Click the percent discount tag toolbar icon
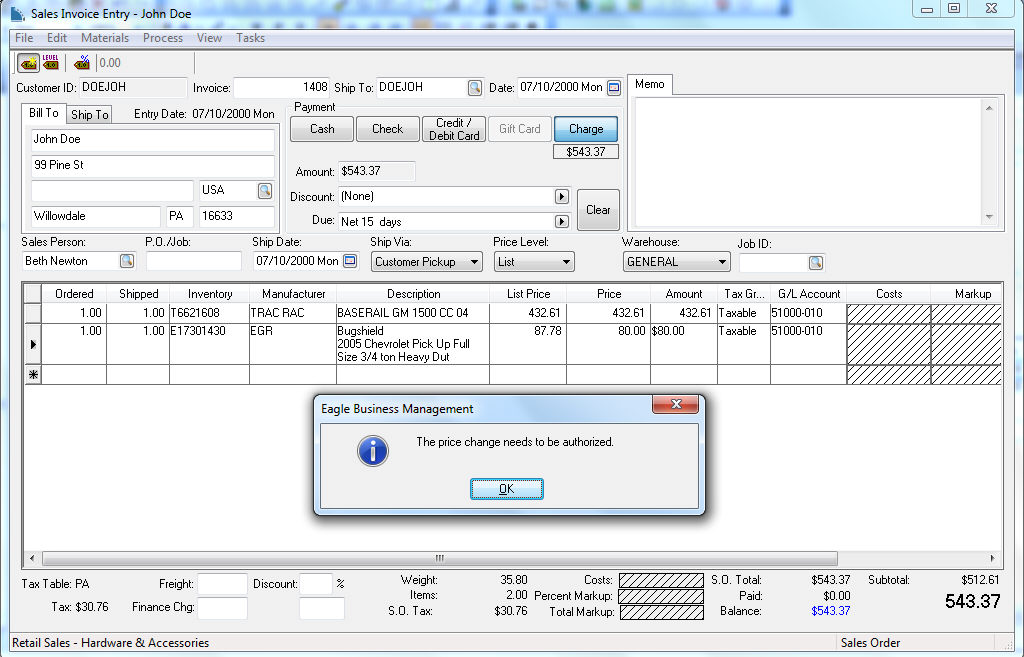Image resolution: width=1024 pixels, height=657 pixels. coord(82,63)
